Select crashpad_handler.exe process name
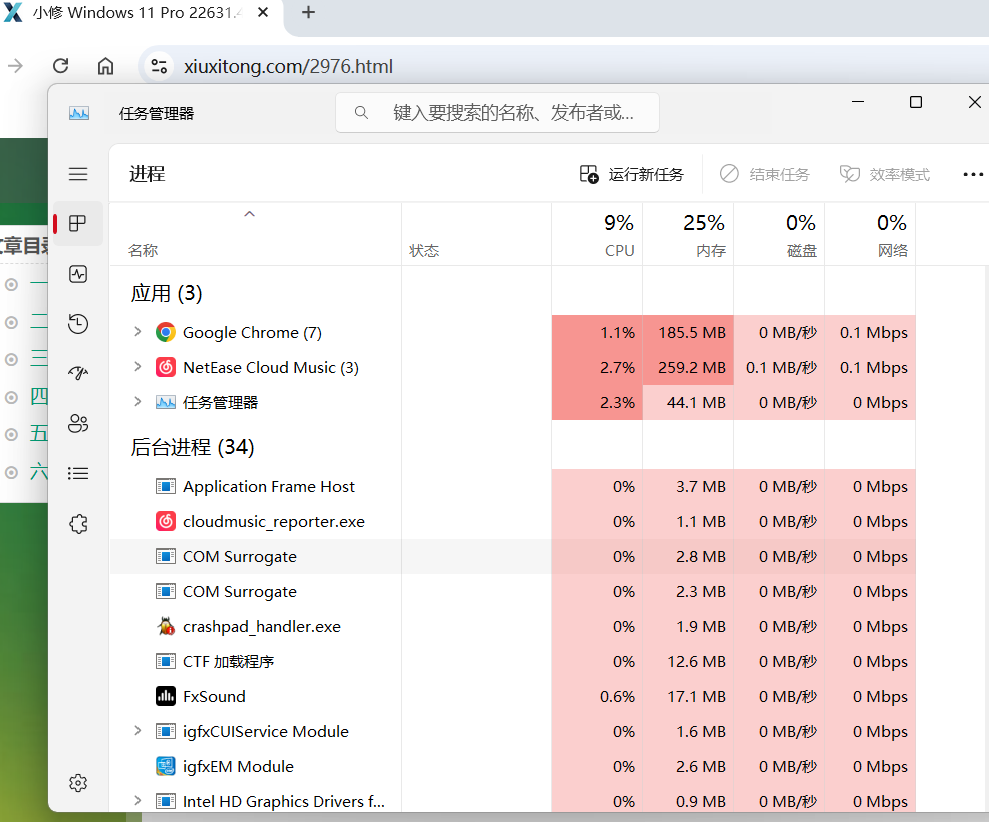Screen dimensions: 989x822 point(262,626)
